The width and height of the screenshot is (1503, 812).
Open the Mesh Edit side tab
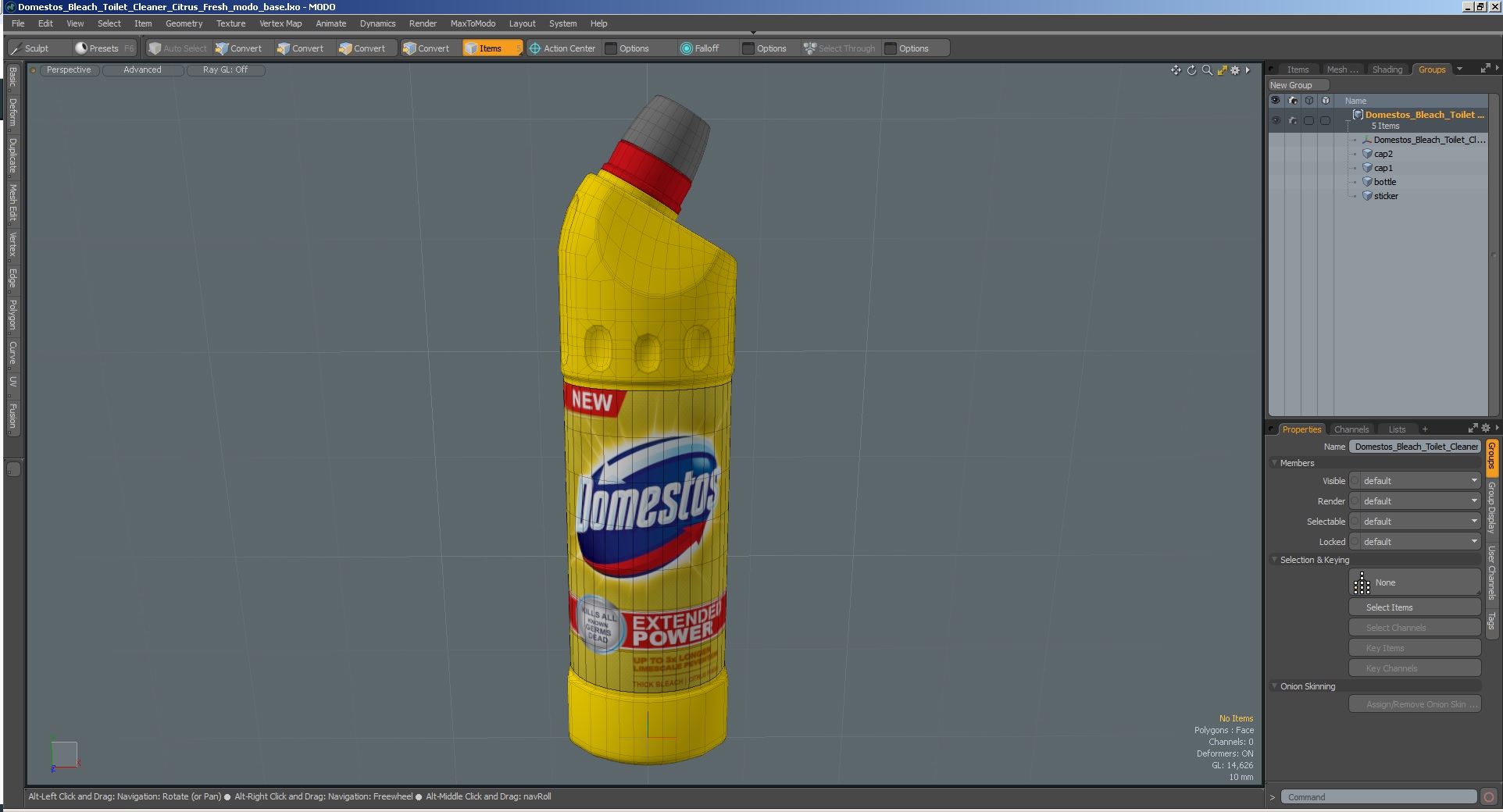(x=13, y=202)
